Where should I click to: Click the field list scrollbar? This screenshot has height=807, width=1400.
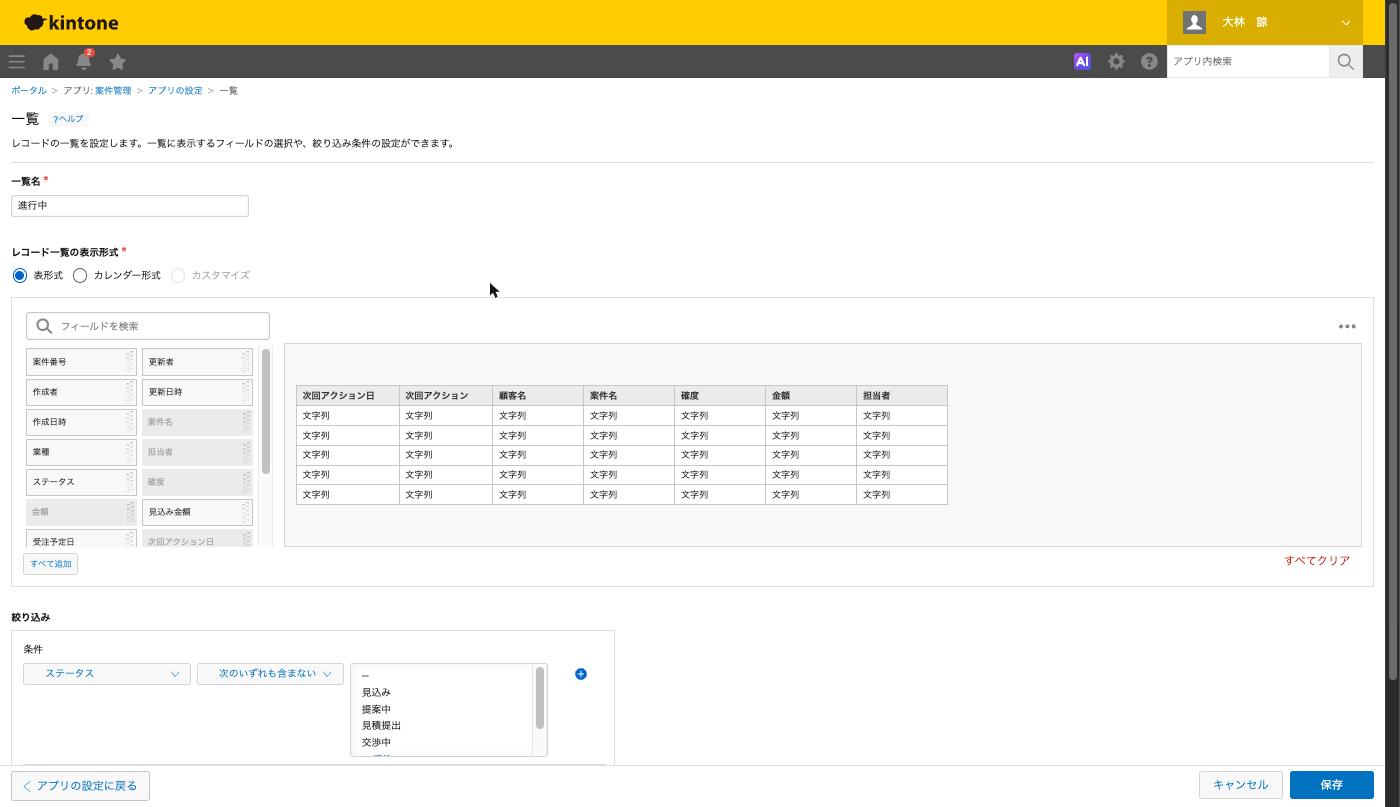point(266,411)
